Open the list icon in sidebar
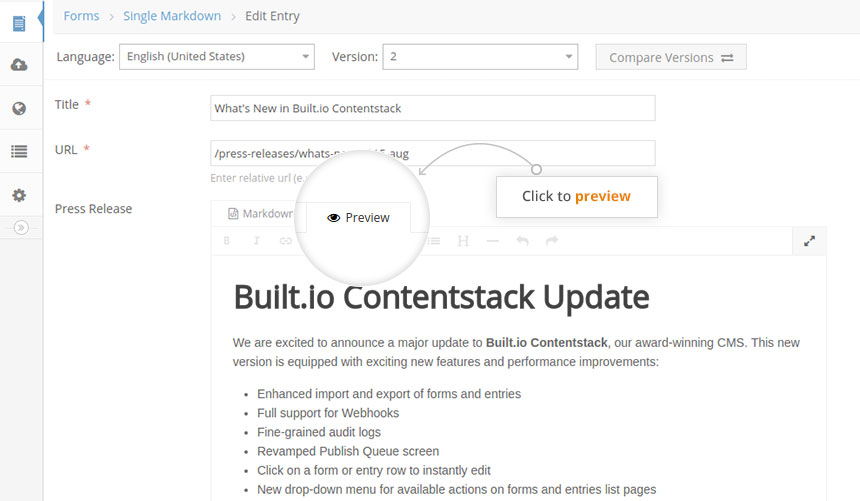The width and height of the screenshot is (860, 501). pos(19,151)
